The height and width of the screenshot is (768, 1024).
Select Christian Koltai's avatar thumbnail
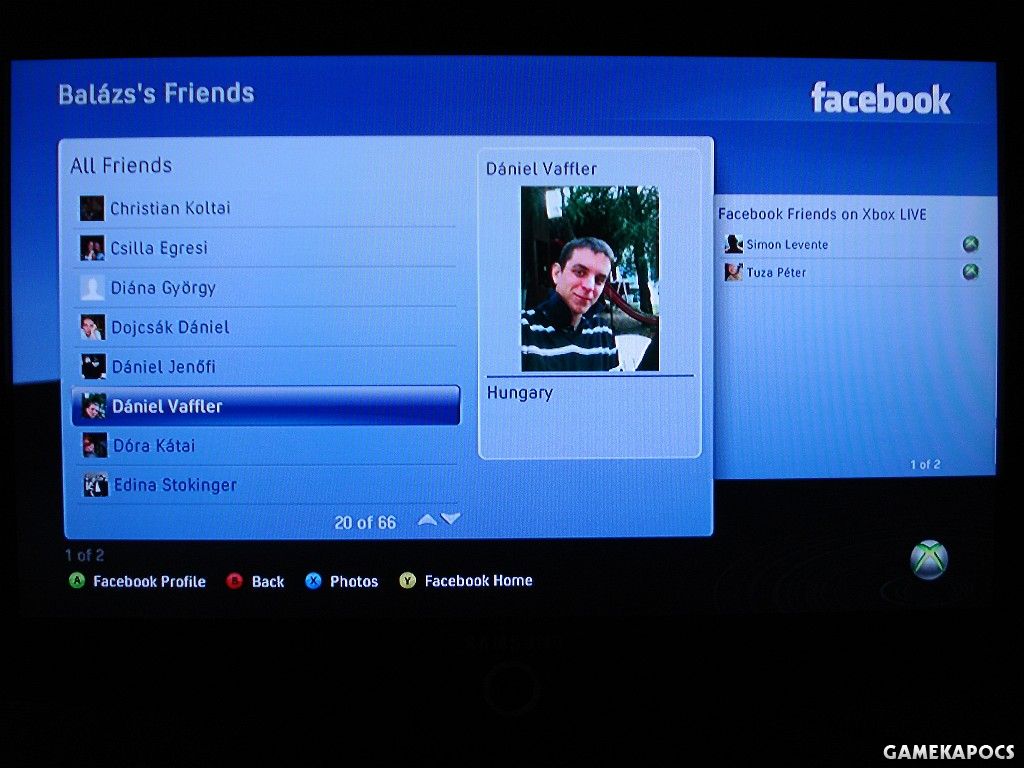pos(92,208)
